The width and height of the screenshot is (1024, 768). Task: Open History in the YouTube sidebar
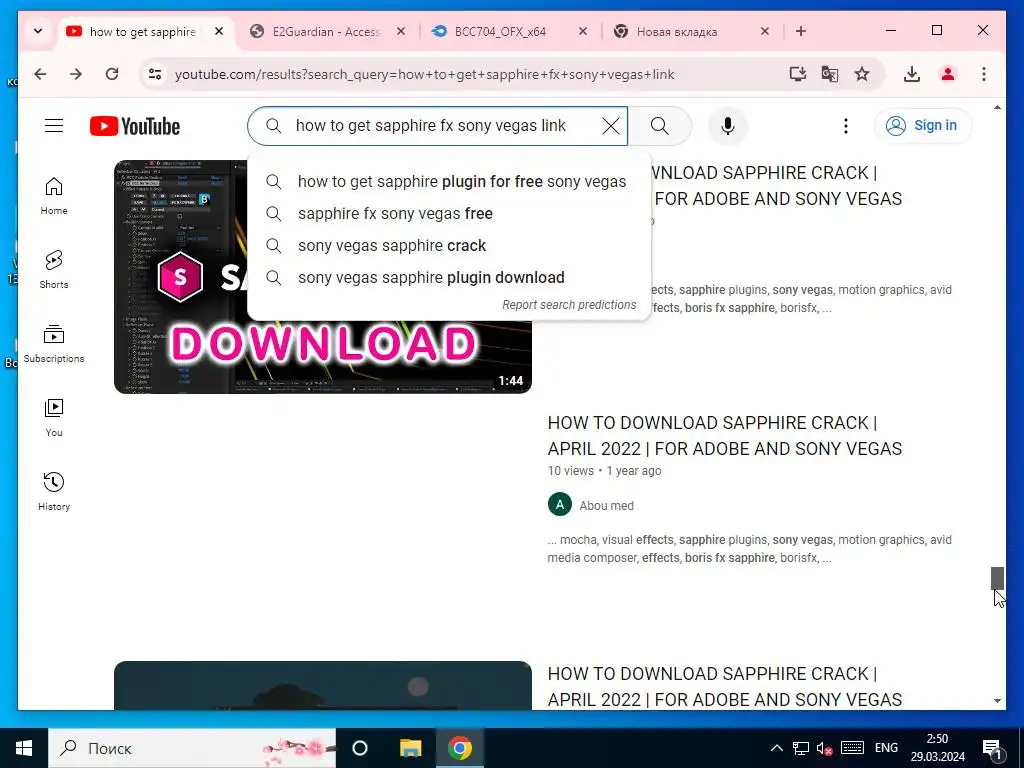(54, 492)
